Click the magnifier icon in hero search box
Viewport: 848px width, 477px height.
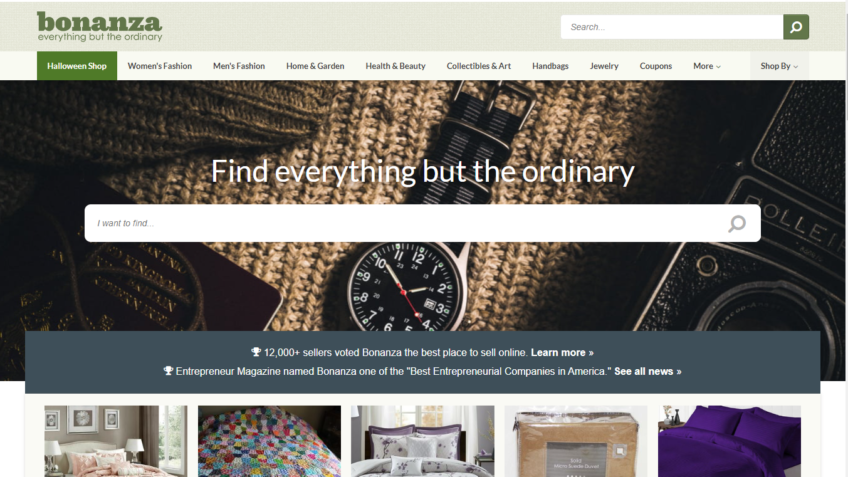click(737, 223)
